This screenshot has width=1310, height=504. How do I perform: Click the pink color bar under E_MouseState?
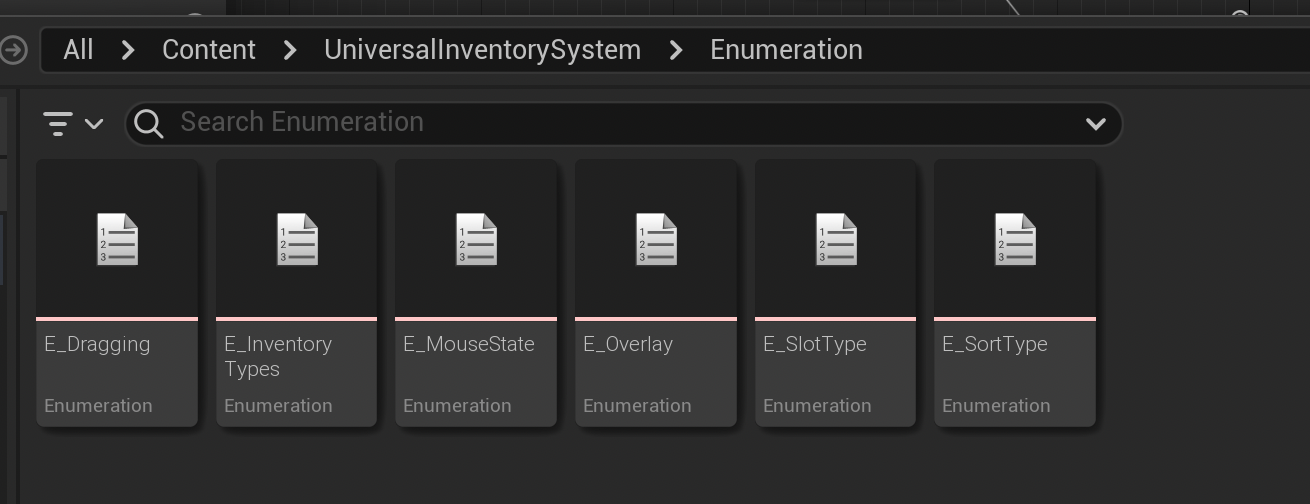[476, 319]
